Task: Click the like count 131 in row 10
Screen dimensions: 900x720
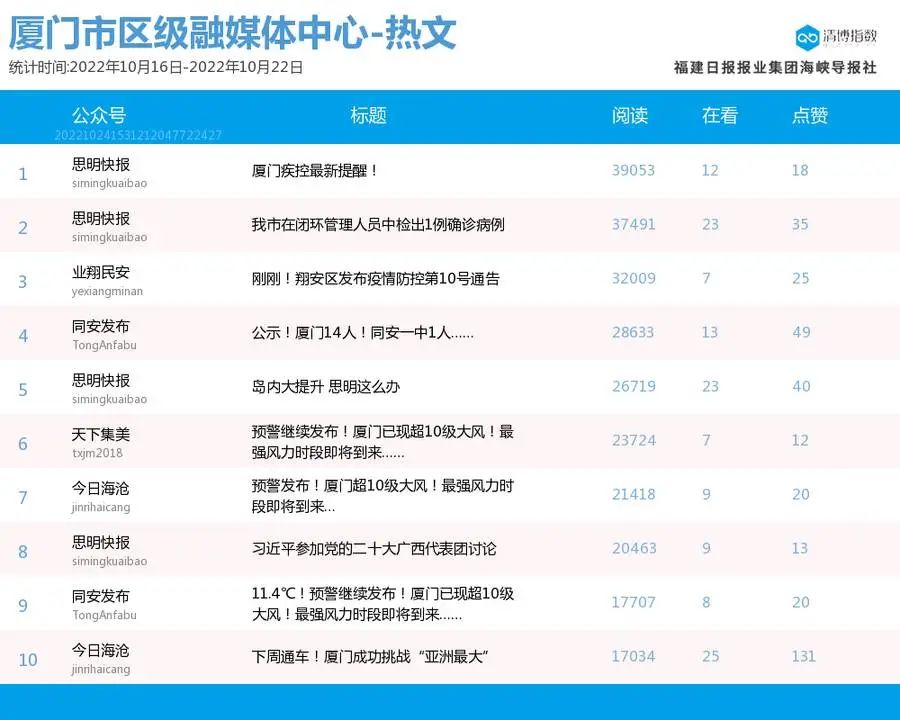Action: tap(803, 657)
